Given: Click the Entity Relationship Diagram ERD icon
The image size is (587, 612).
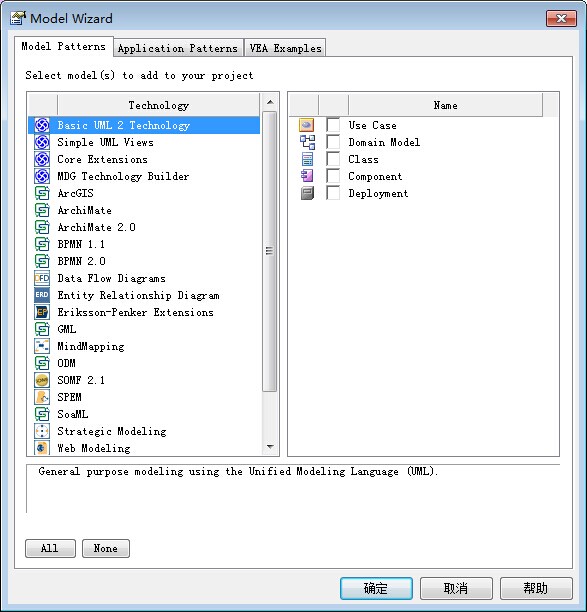Looking at the screenshot, I should (x=42, y=295).
